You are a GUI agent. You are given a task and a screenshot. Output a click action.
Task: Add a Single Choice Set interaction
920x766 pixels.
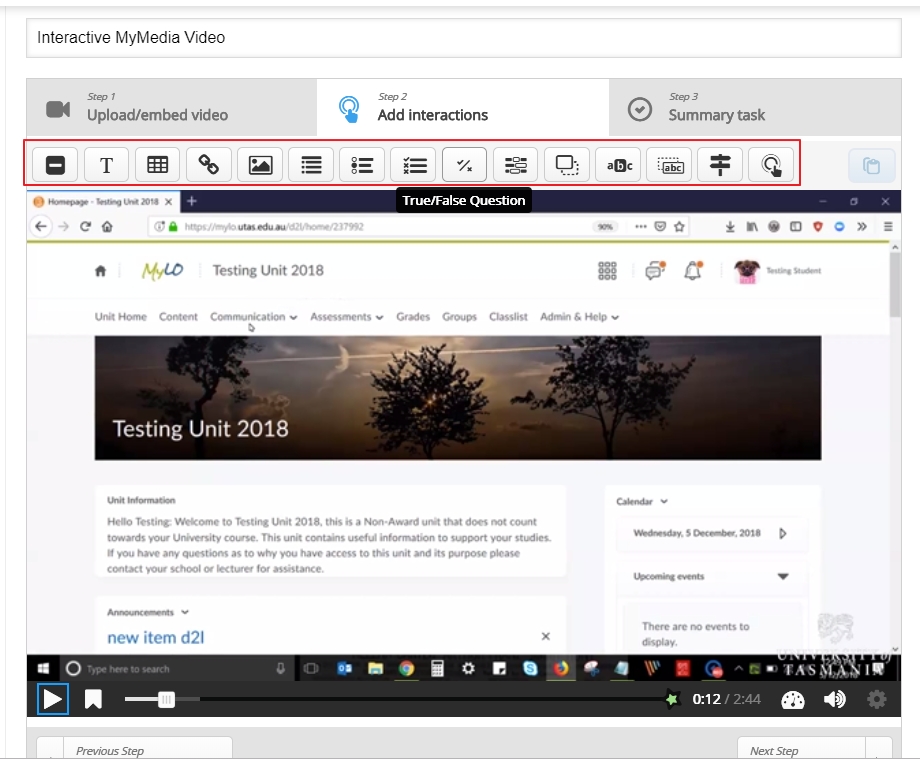(x=362, y=165)
